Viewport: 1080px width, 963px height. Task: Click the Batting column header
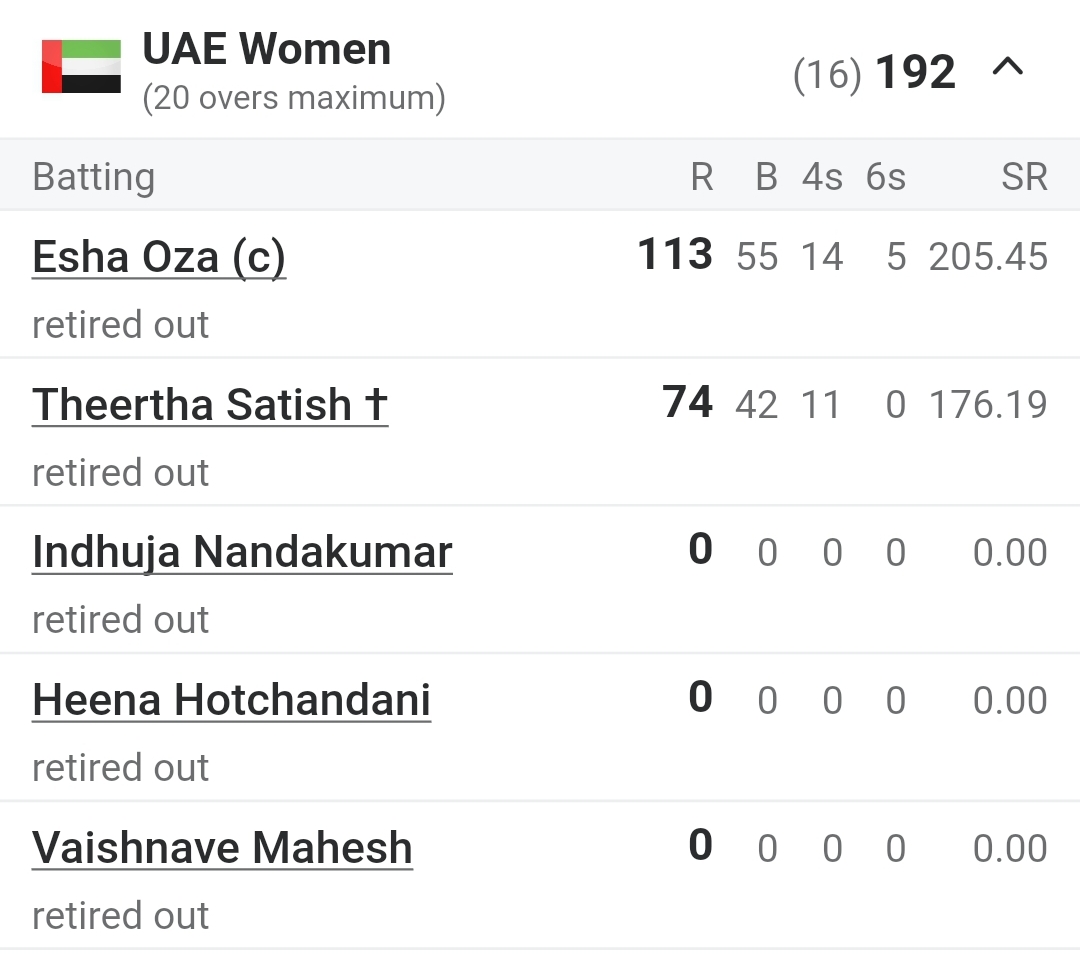[94, 176]
